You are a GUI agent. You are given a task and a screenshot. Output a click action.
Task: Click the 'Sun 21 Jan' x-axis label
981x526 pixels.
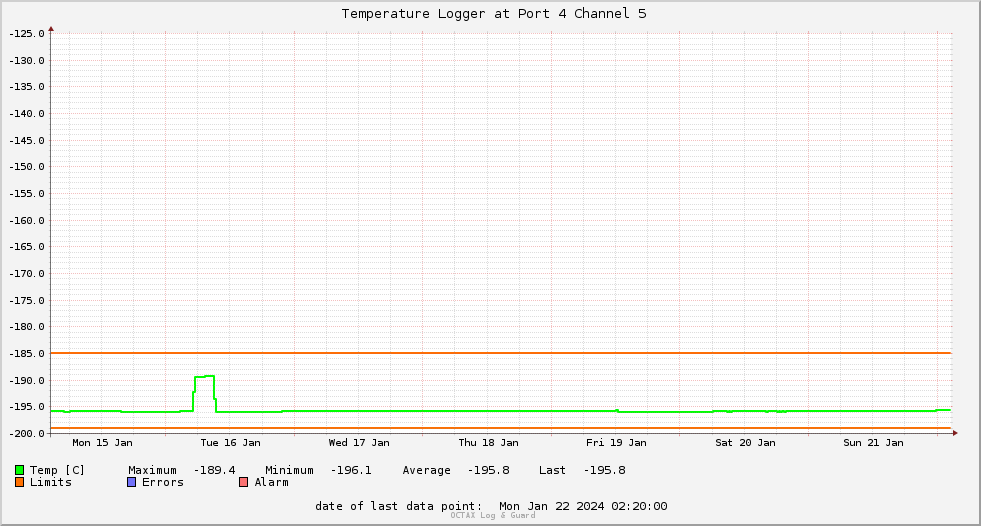click(873, 443)
